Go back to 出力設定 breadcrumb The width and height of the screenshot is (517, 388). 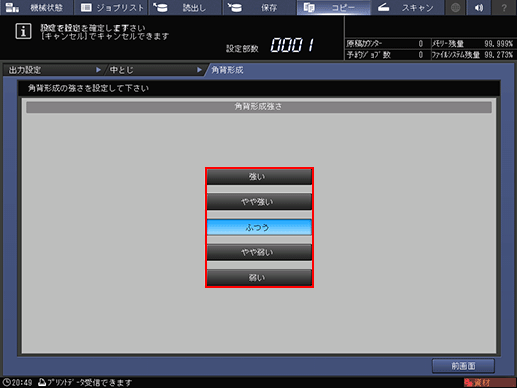(53, 70)
